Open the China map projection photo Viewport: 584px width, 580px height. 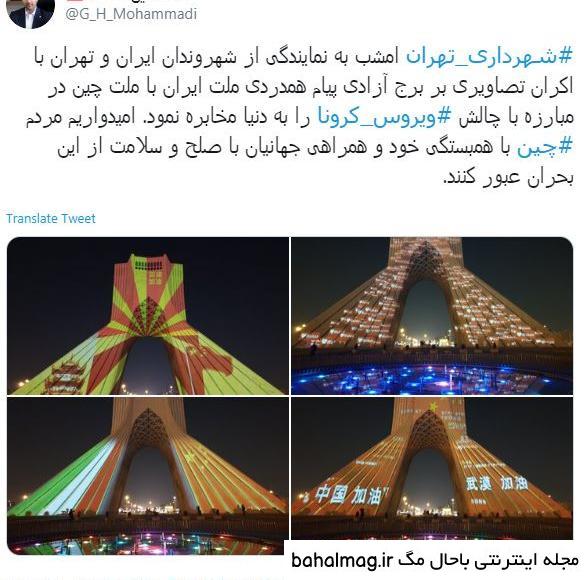pyautogui.click(x=148, y=316)
